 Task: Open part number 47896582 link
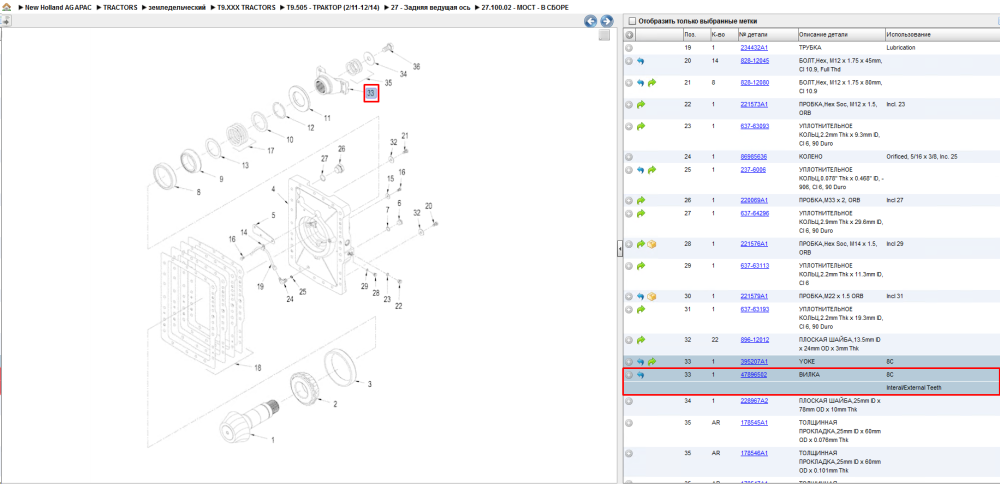[753, 375]
